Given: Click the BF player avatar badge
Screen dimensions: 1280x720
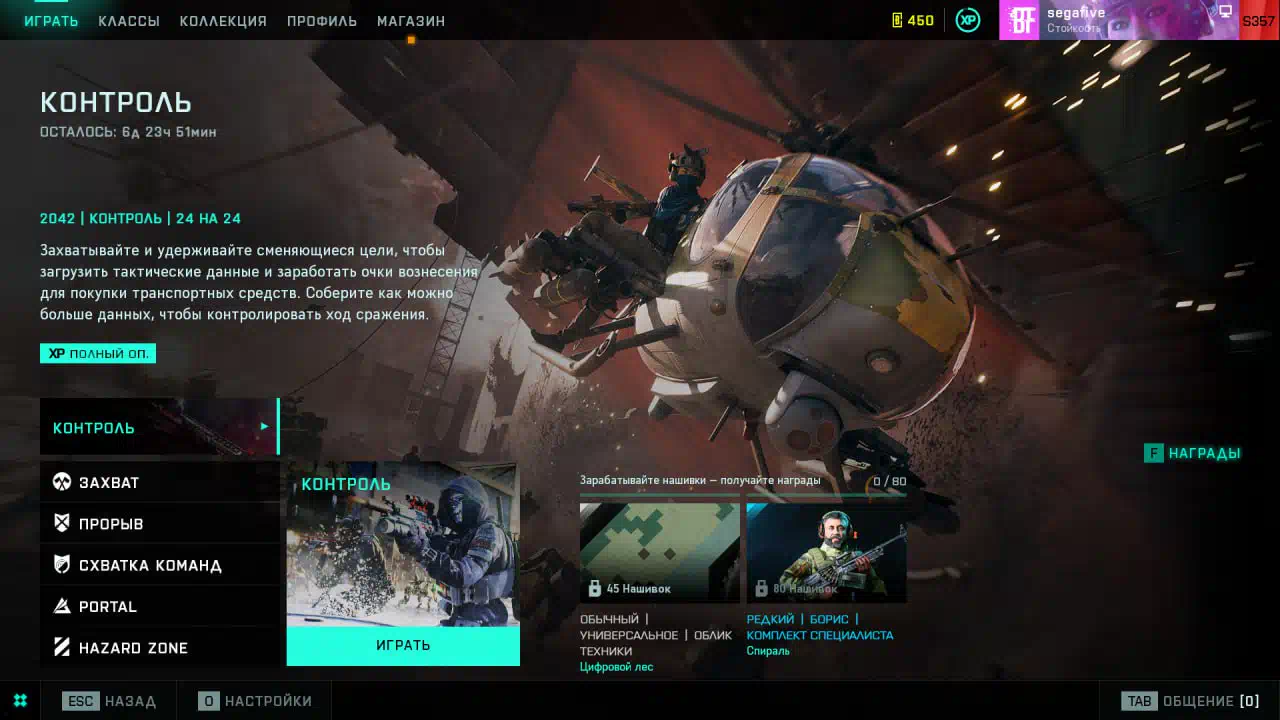Looking at the screenshot, I should pos(1022,20).
